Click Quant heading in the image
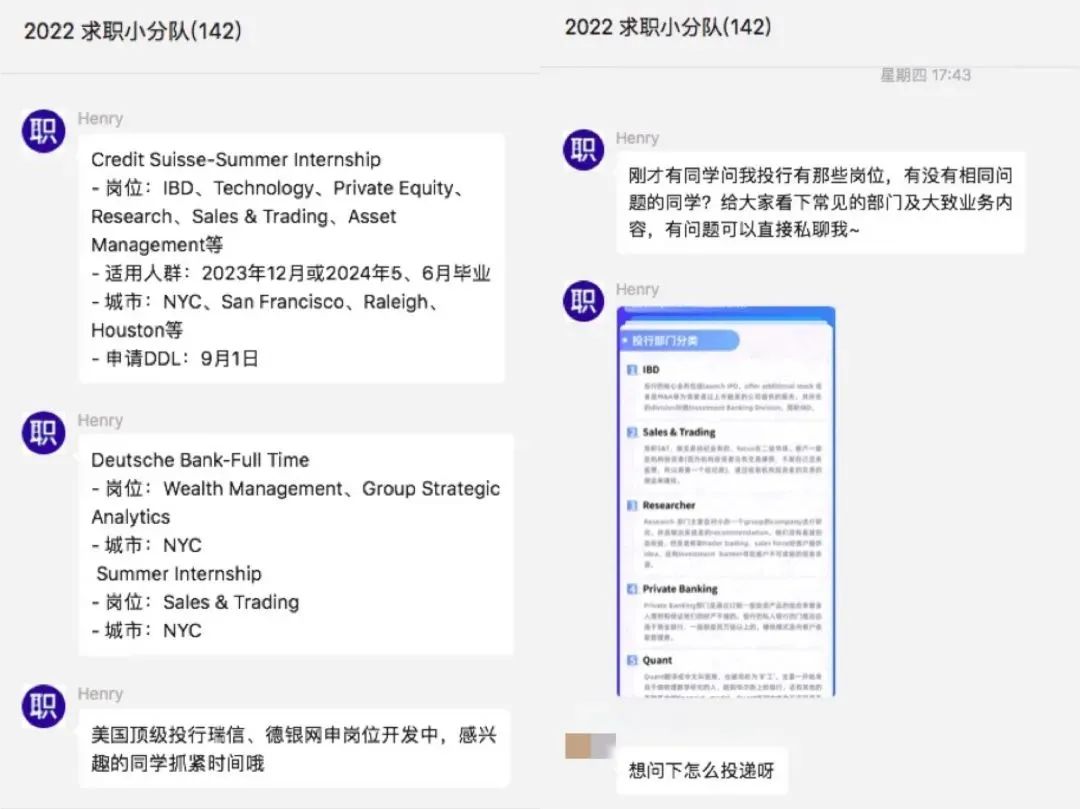 [x=656, y=660]
